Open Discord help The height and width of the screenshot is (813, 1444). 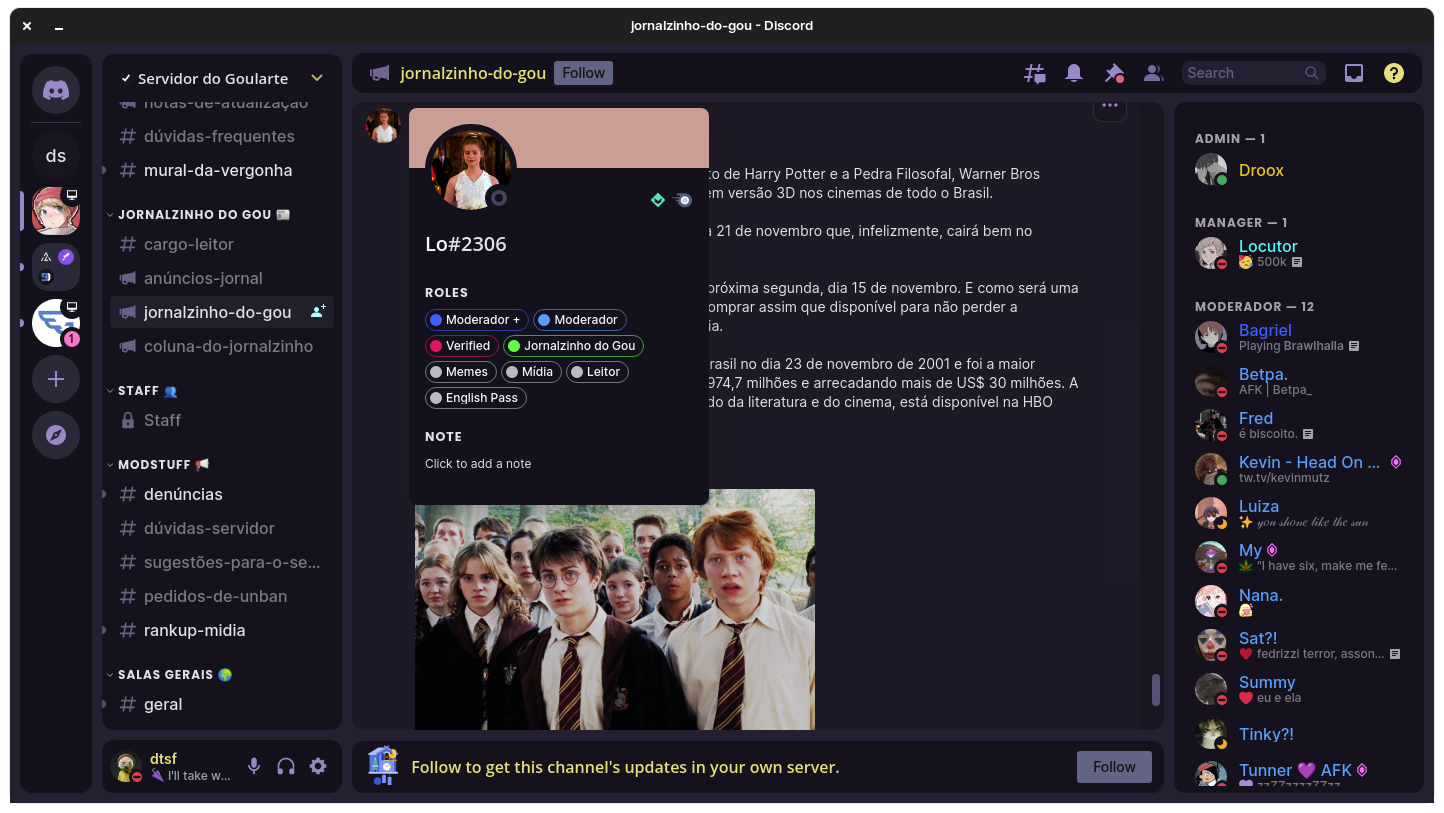tap(1393, 72)
